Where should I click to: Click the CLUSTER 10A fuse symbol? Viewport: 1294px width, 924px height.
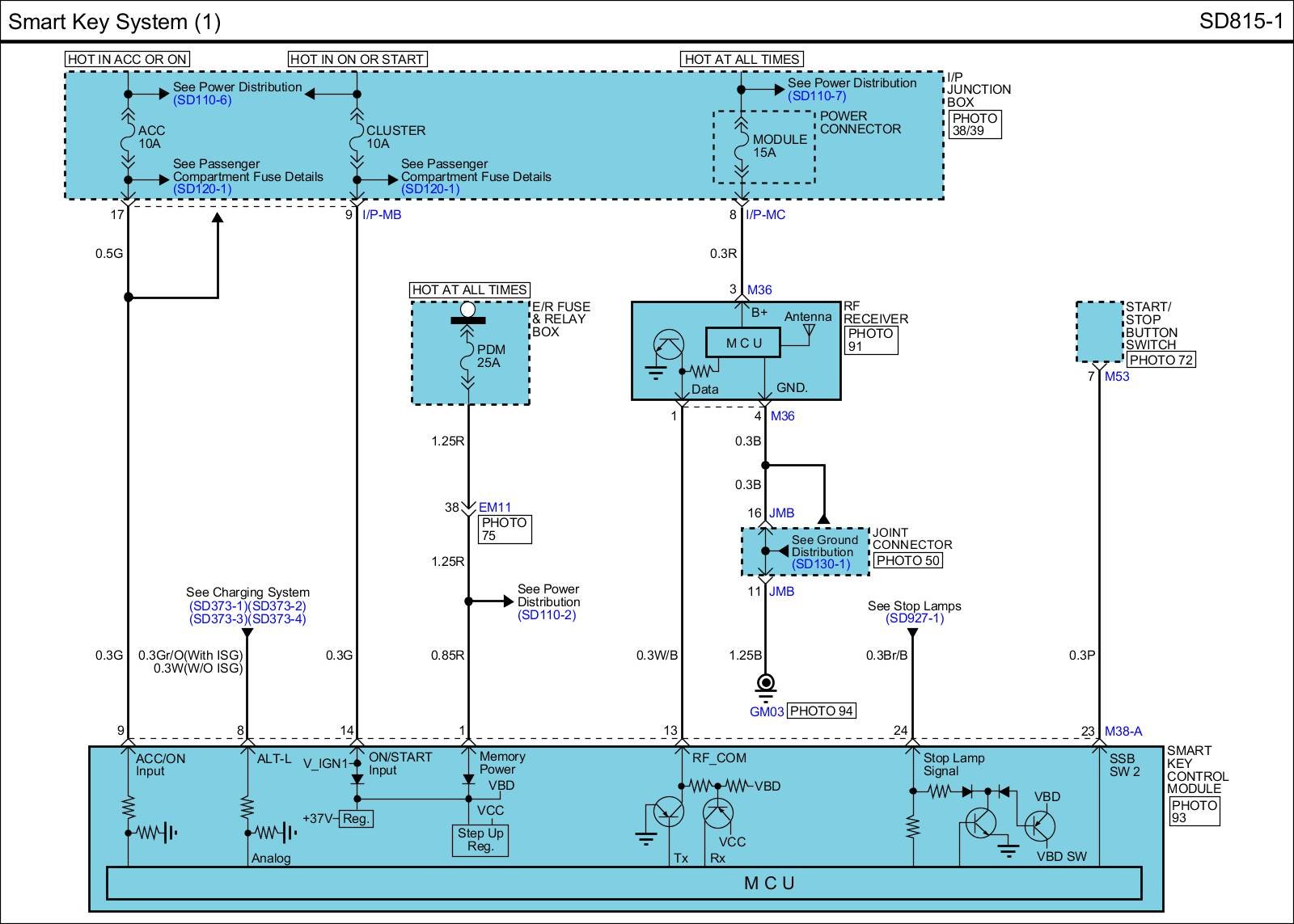(357, 137)
